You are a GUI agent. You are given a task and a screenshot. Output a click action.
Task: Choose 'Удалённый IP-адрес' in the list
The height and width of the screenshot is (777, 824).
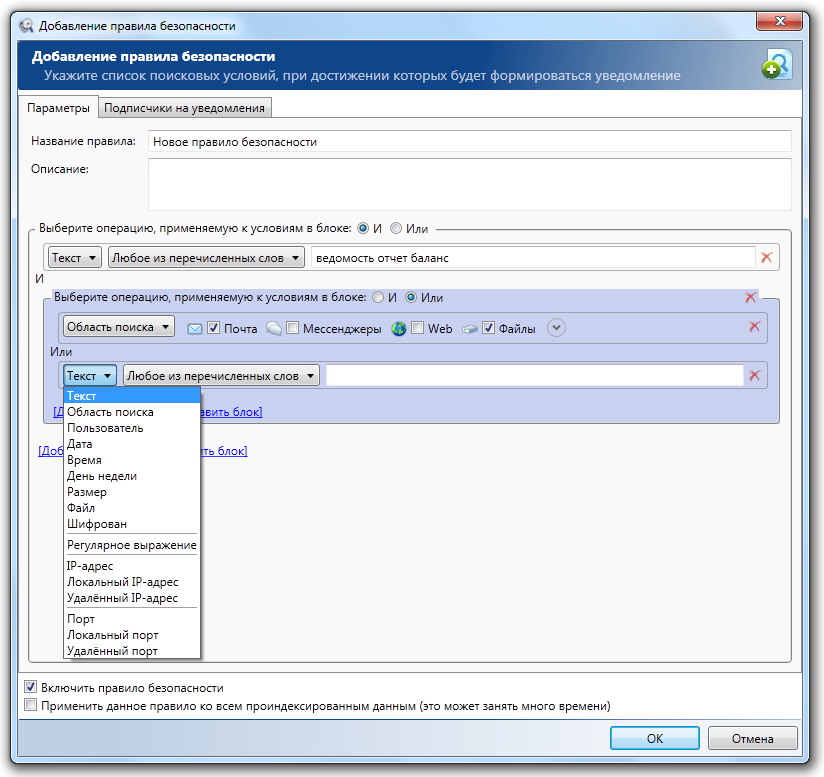pos(132,598)
